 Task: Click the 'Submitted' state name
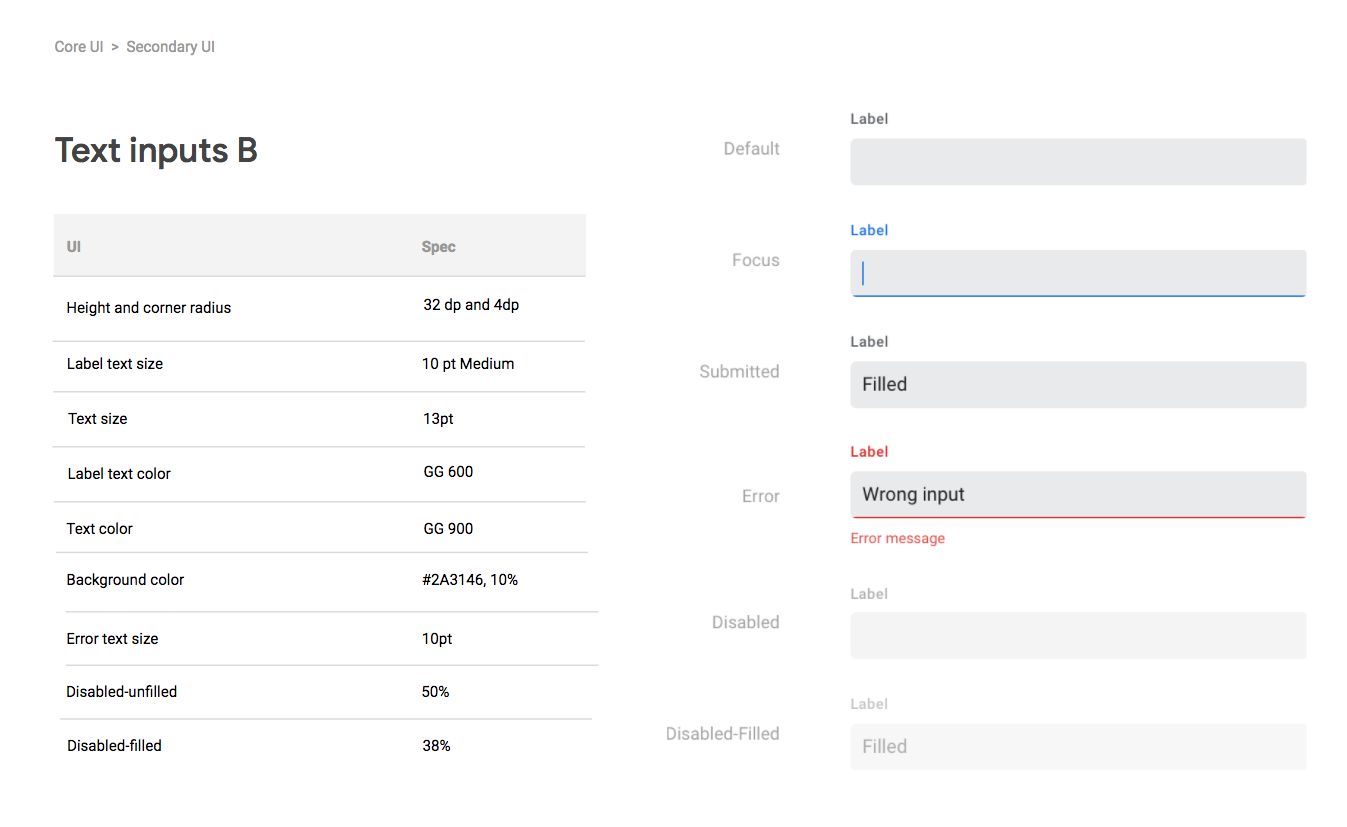coord(740,372)
